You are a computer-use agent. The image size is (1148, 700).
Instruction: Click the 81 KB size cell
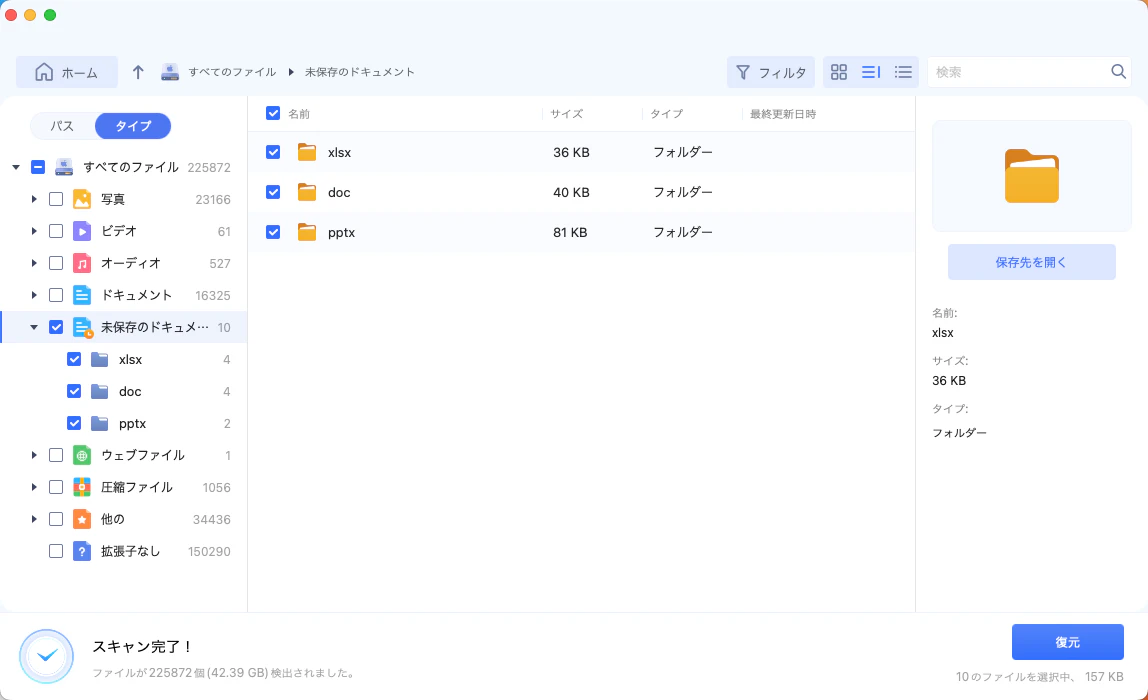point(570,232)
